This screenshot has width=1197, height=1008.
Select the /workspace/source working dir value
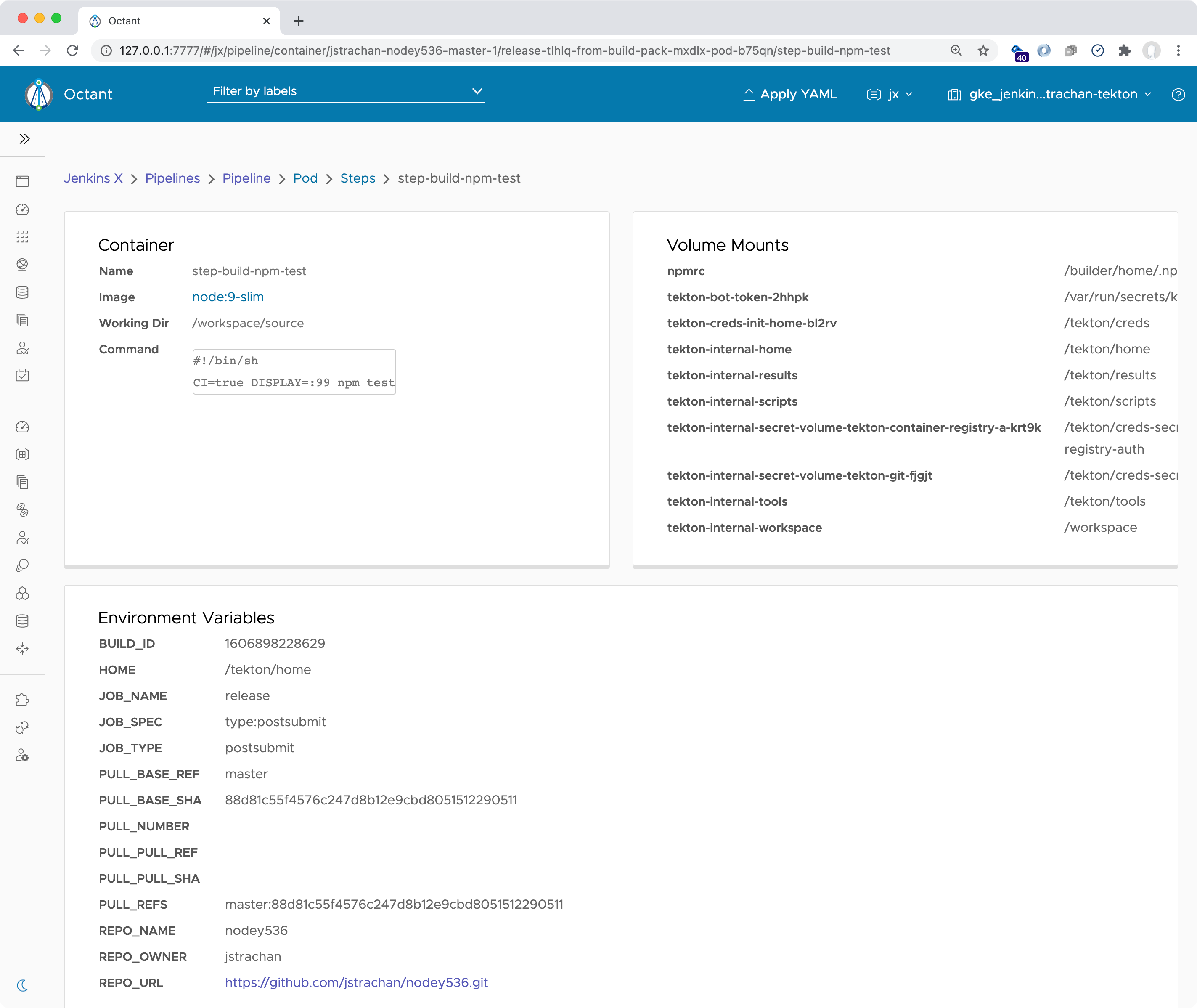click(248, 324)
